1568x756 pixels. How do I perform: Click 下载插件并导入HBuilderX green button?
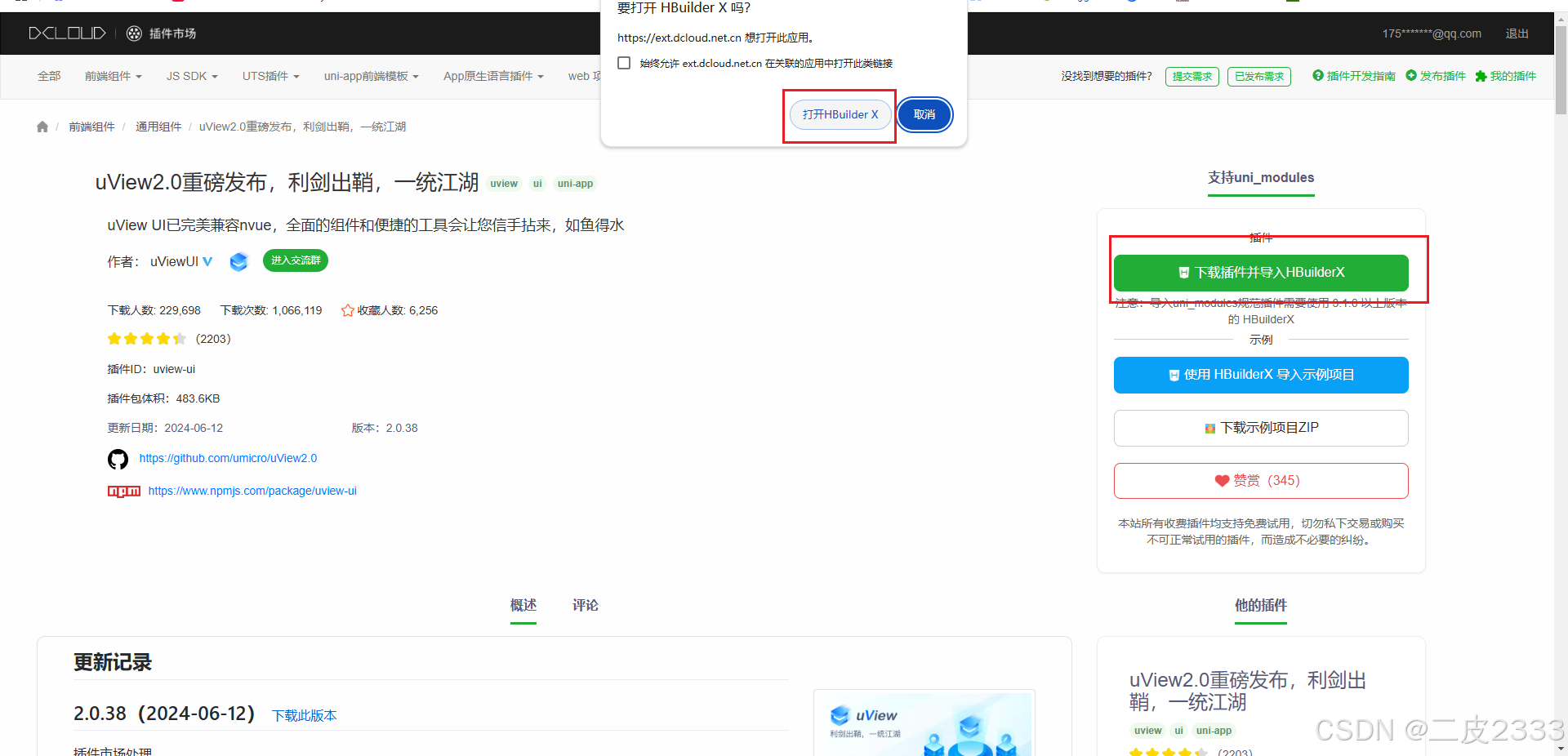pos(1261,273)
